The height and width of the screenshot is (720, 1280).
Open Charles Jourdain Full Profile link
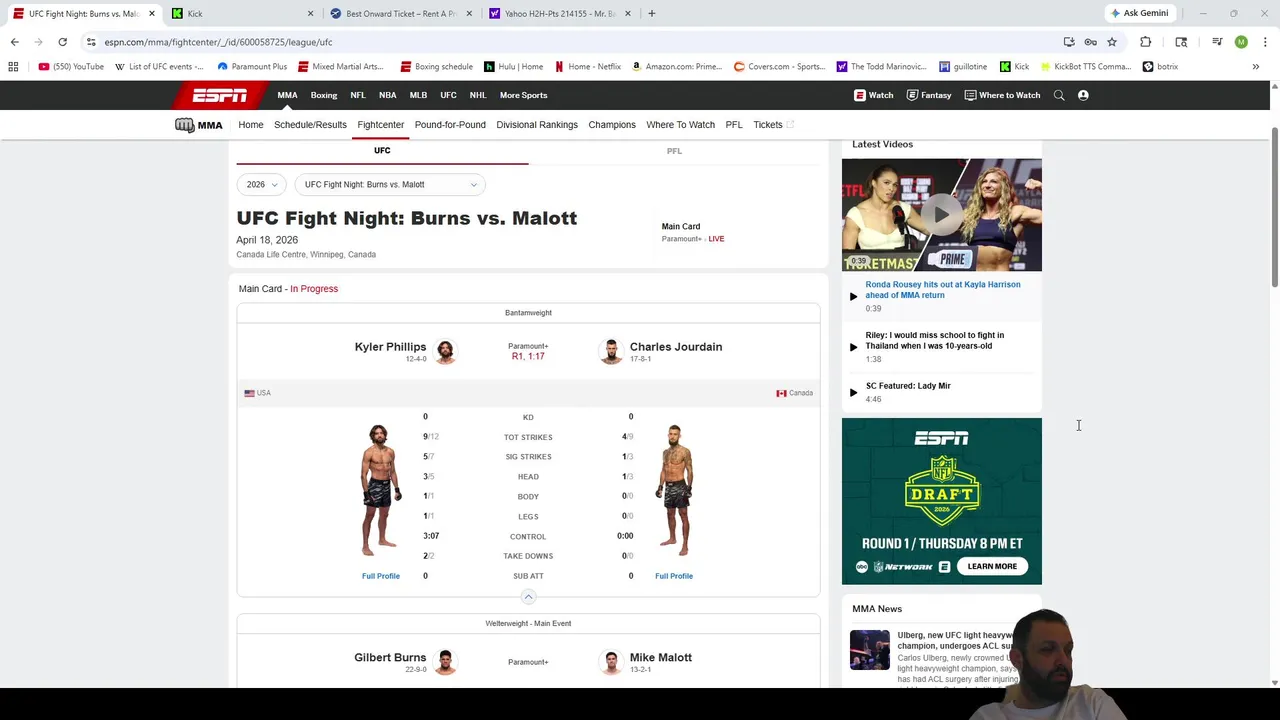674,576
